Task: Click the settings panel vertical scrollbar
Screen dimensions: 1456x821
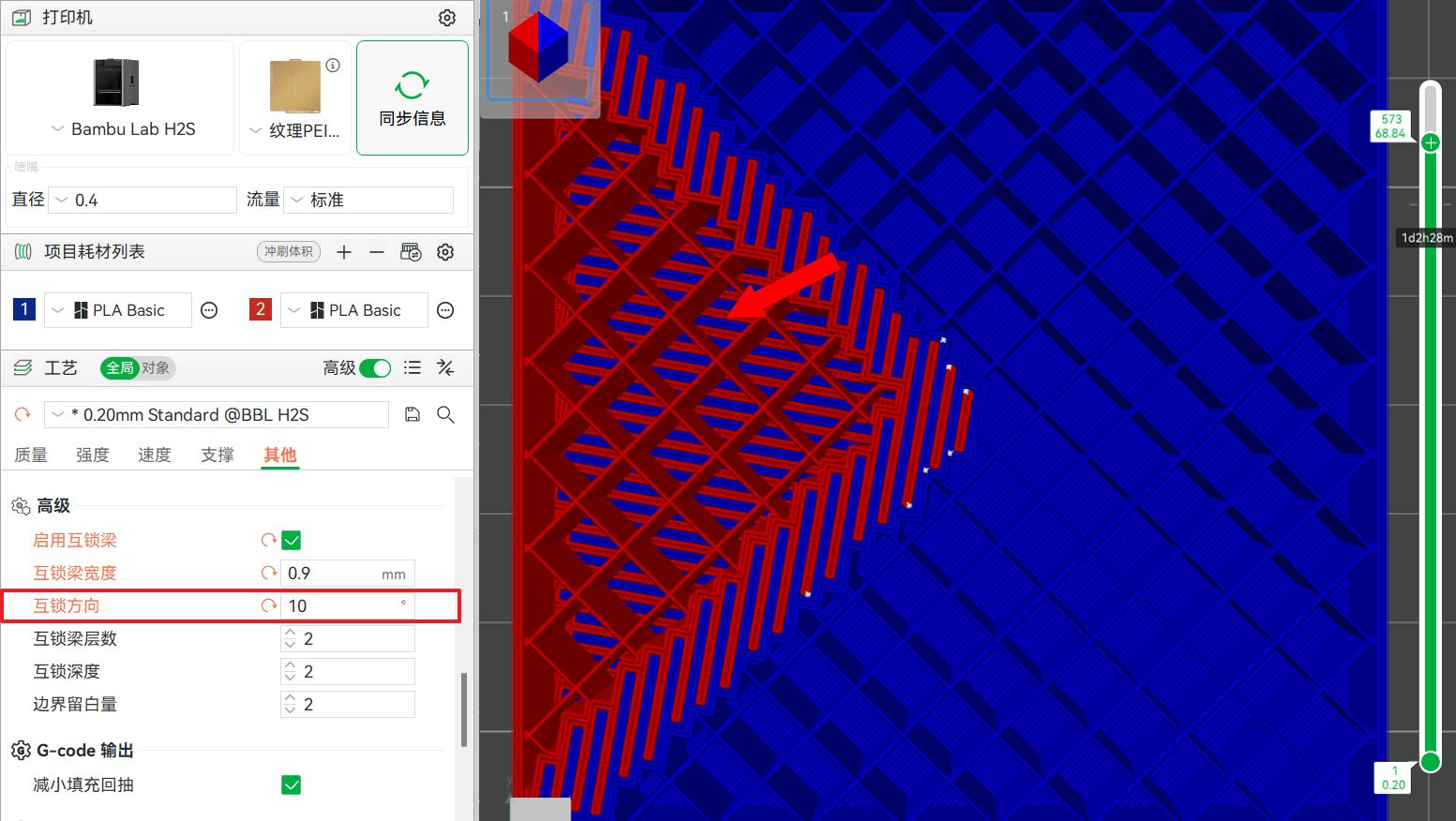Action: 463,709
